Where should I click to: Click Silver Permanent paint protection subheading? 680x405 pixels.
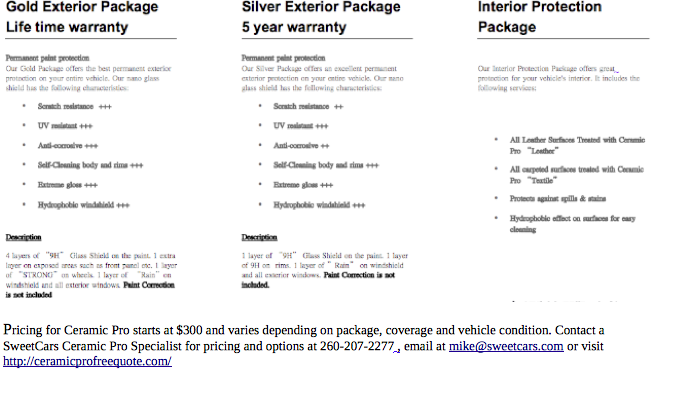[x=283, y=58]
